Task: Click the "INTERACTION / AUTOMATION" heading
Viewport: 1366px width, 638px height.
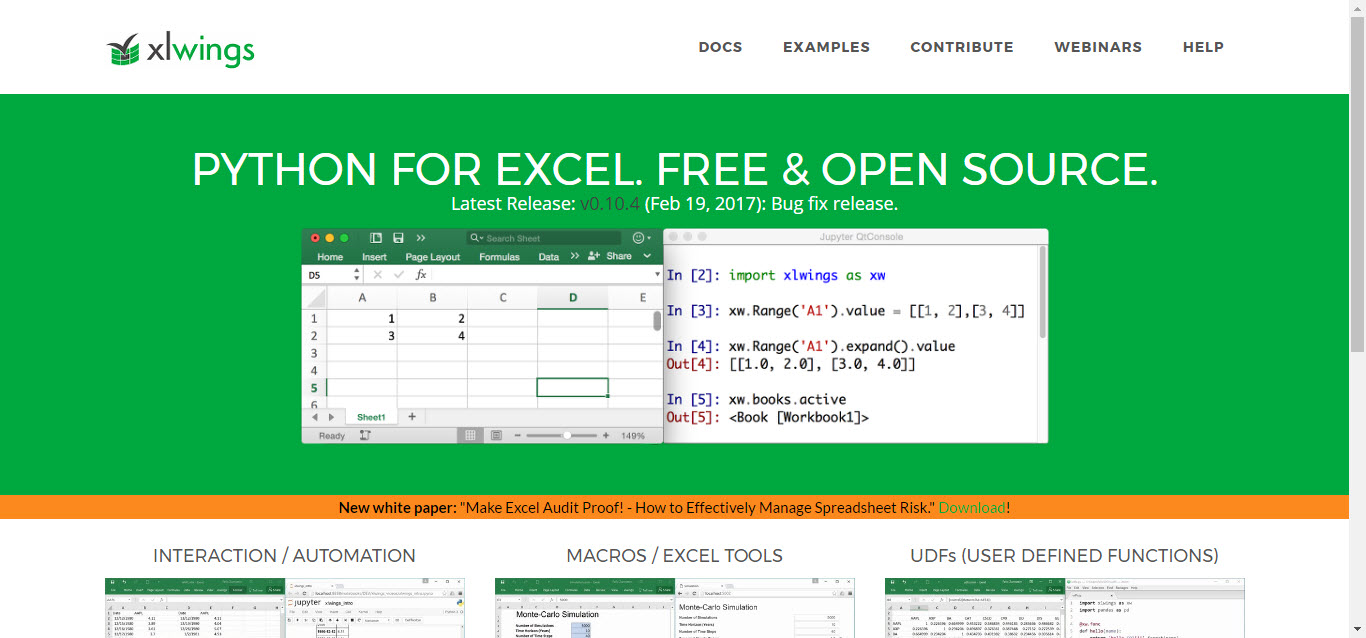Action: click(x=284, y=556)
